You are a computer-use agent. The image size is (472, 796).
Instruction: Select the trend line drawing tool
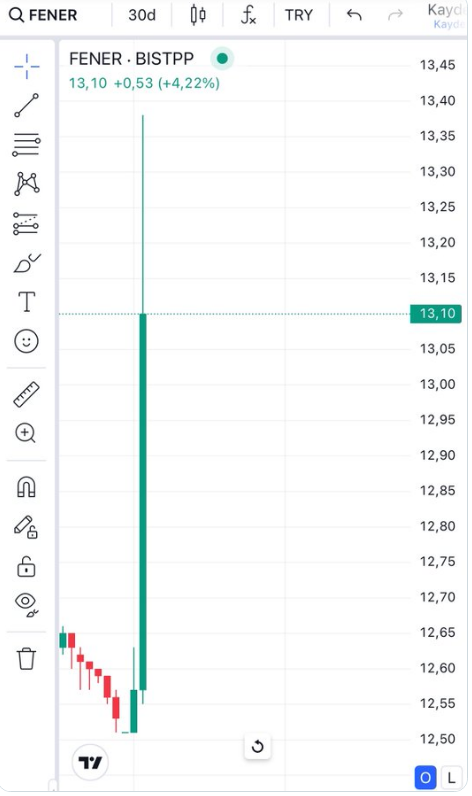click(x=26, y=105)
